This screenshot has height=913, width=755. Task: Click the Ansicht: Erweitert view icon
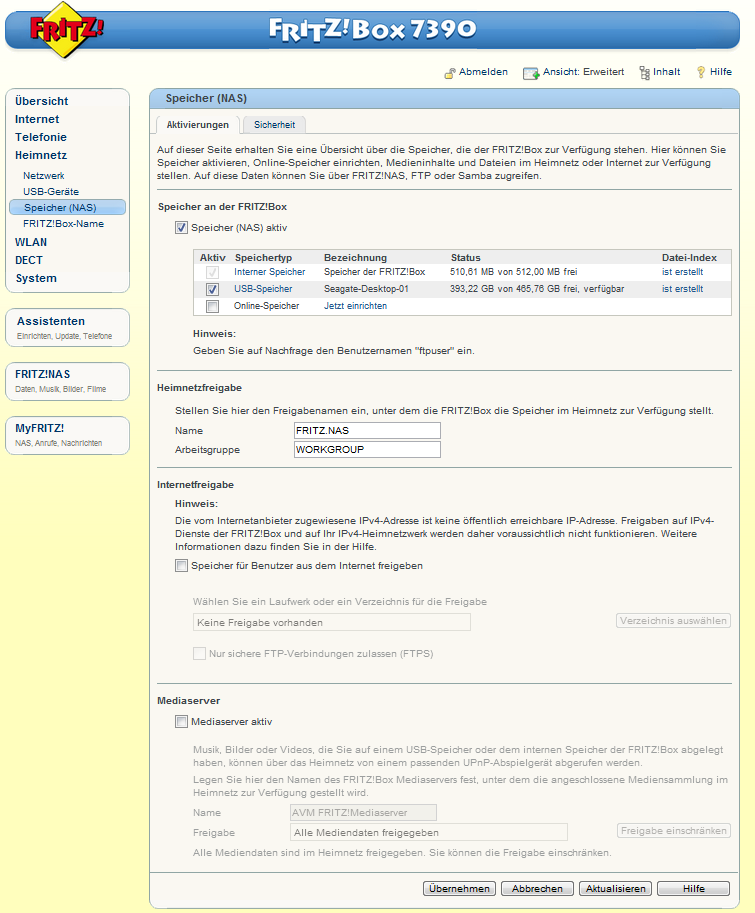[531, 73]
